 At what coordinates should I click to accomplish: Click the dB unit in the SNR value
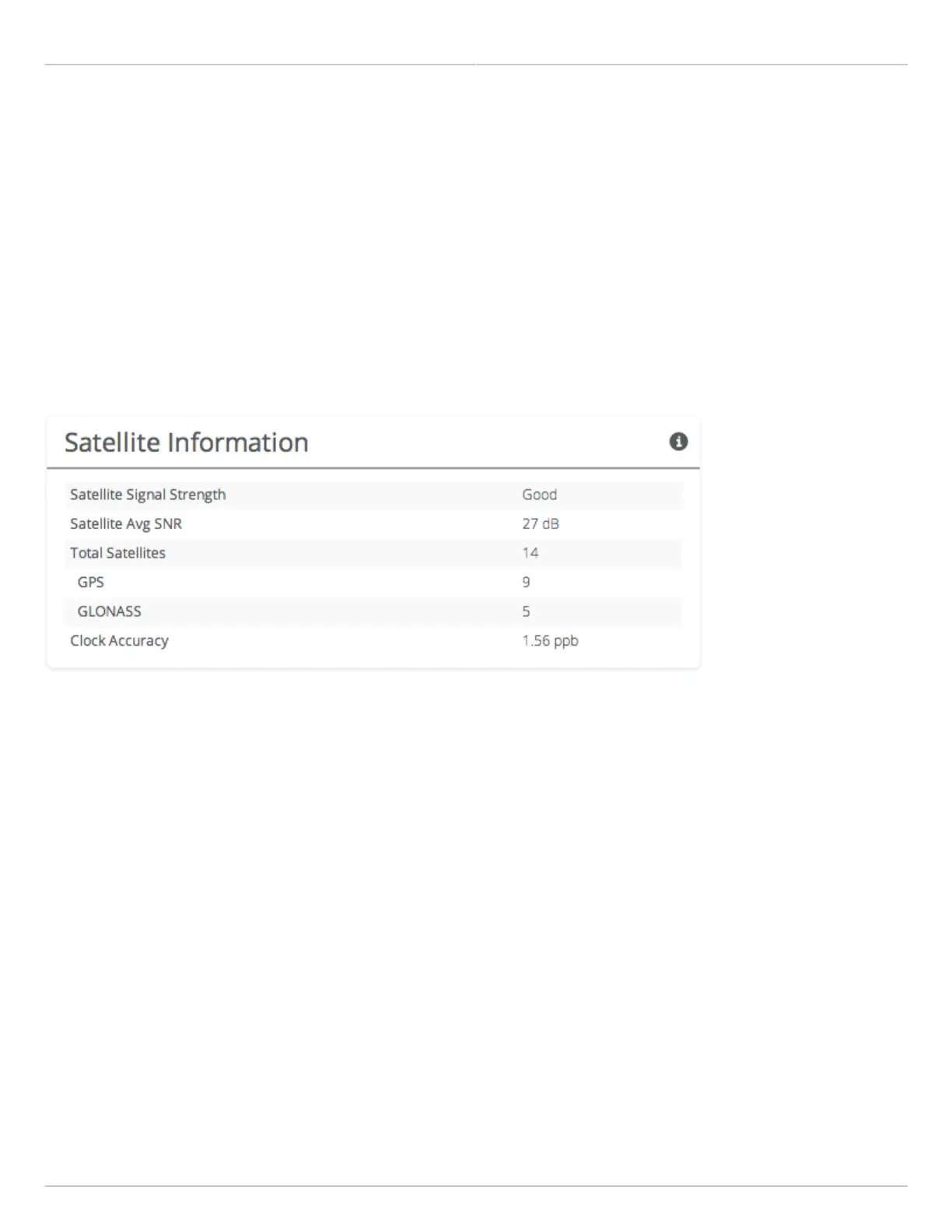tap(551, 523)
